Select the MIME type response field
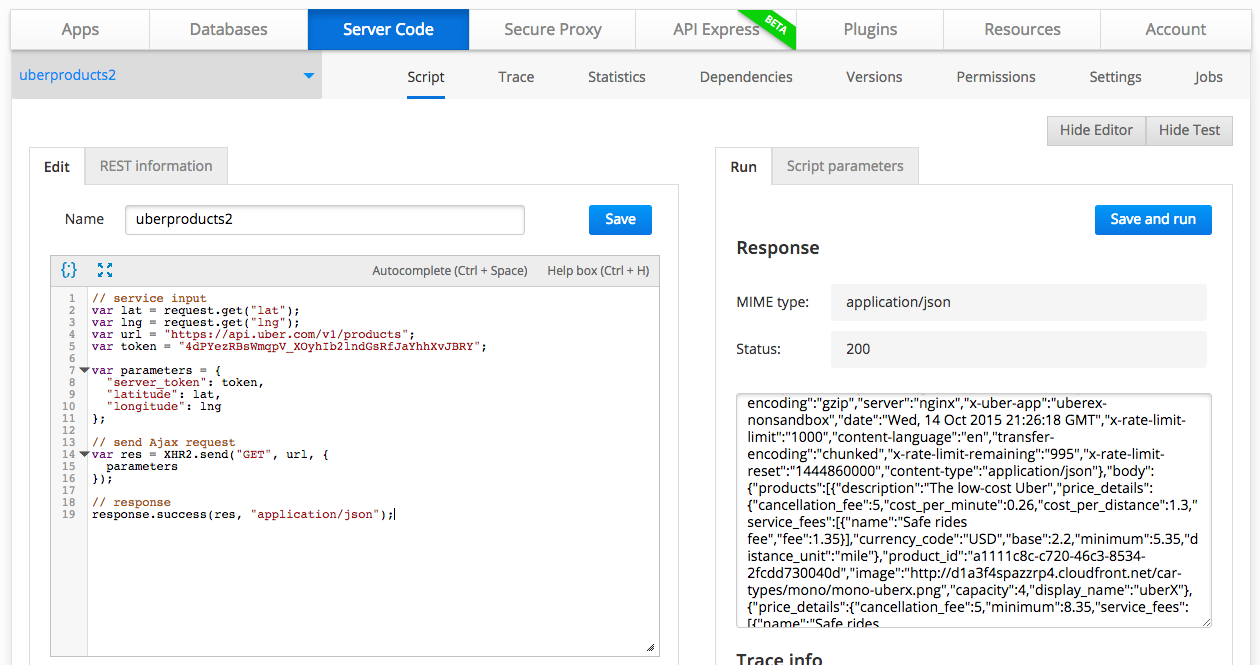This screenshot has width=1260, height=665. click(x=1018, y=302)
